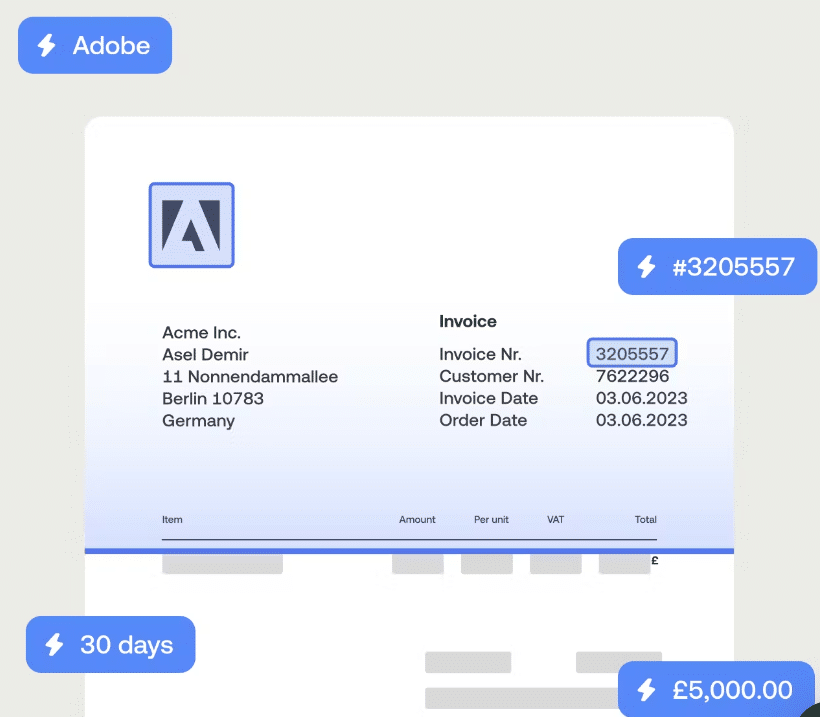Click the lightning icon in the £5,000.00 tag
Viewport: 820px width, 717px height.
click(x=647, y=690)
